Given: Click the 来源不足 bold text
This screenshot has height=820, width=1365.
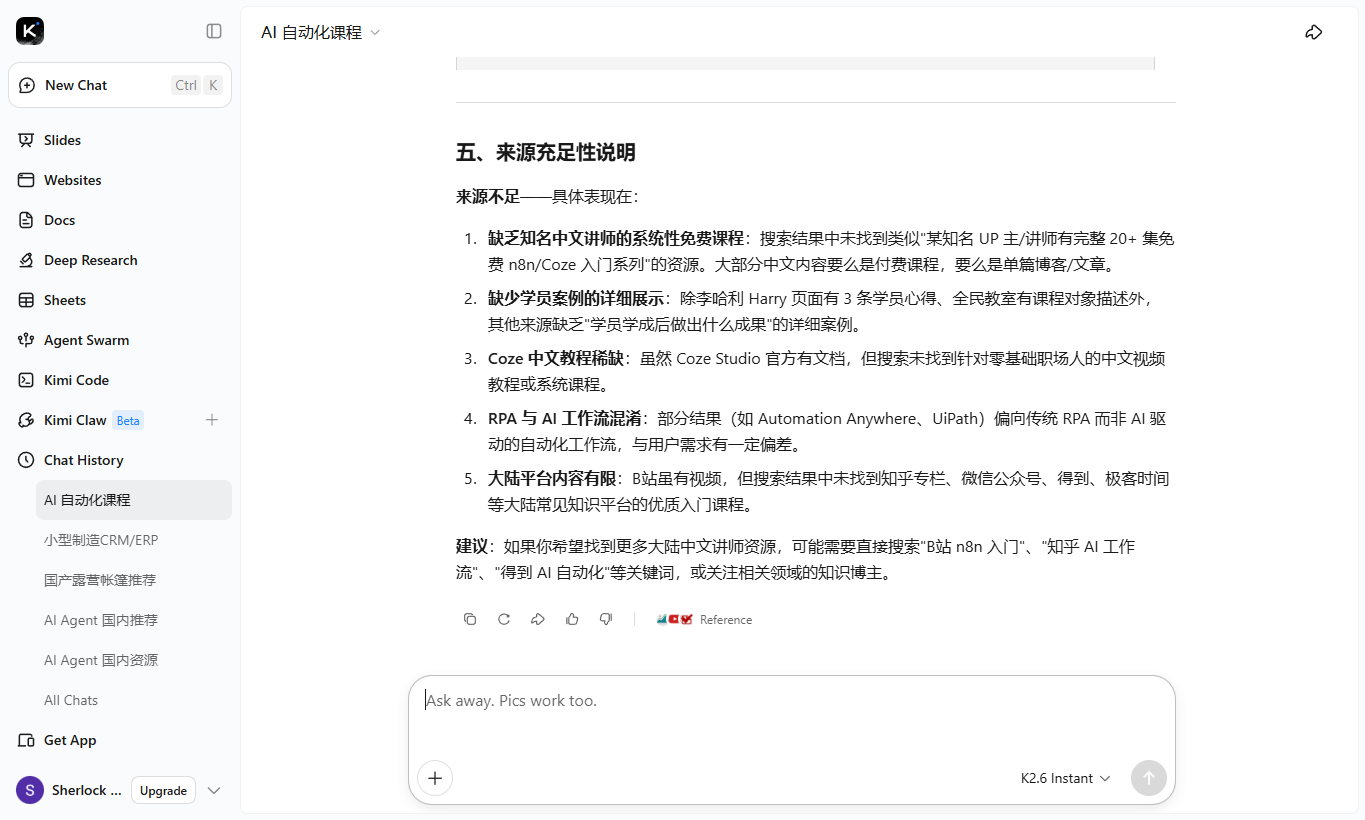Looking at the screenshot, I should tap(488, 196).
